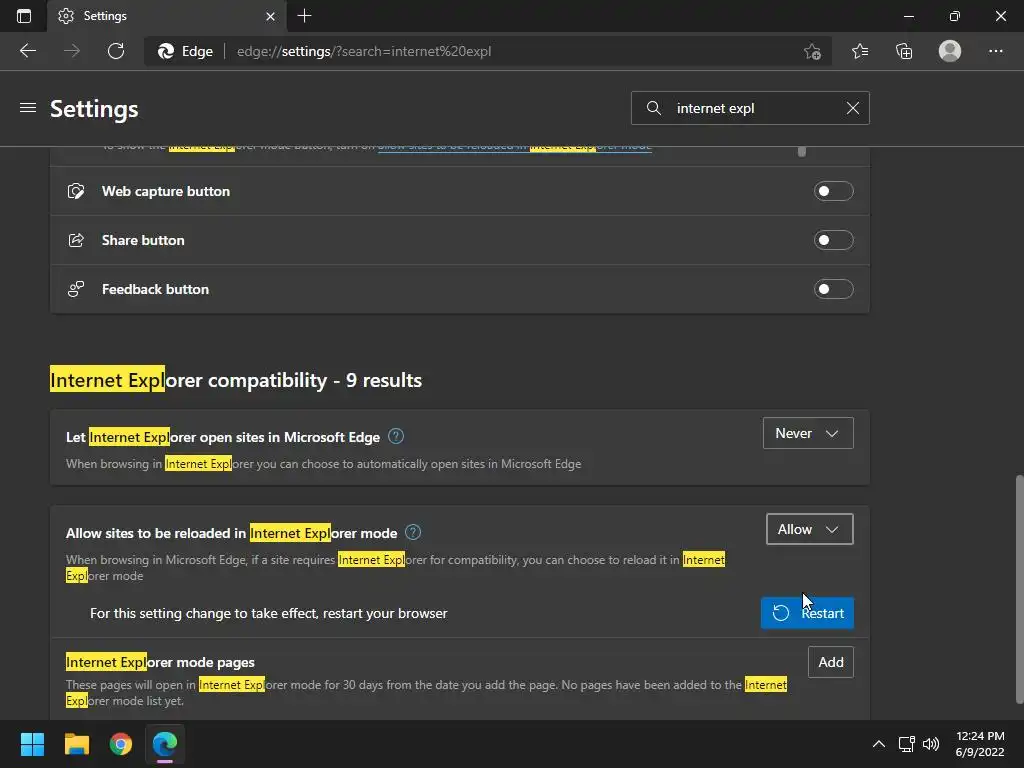The image size is (1024, 768).
Task: Open the Settings hamburger menu
Action: click(27, 108)
